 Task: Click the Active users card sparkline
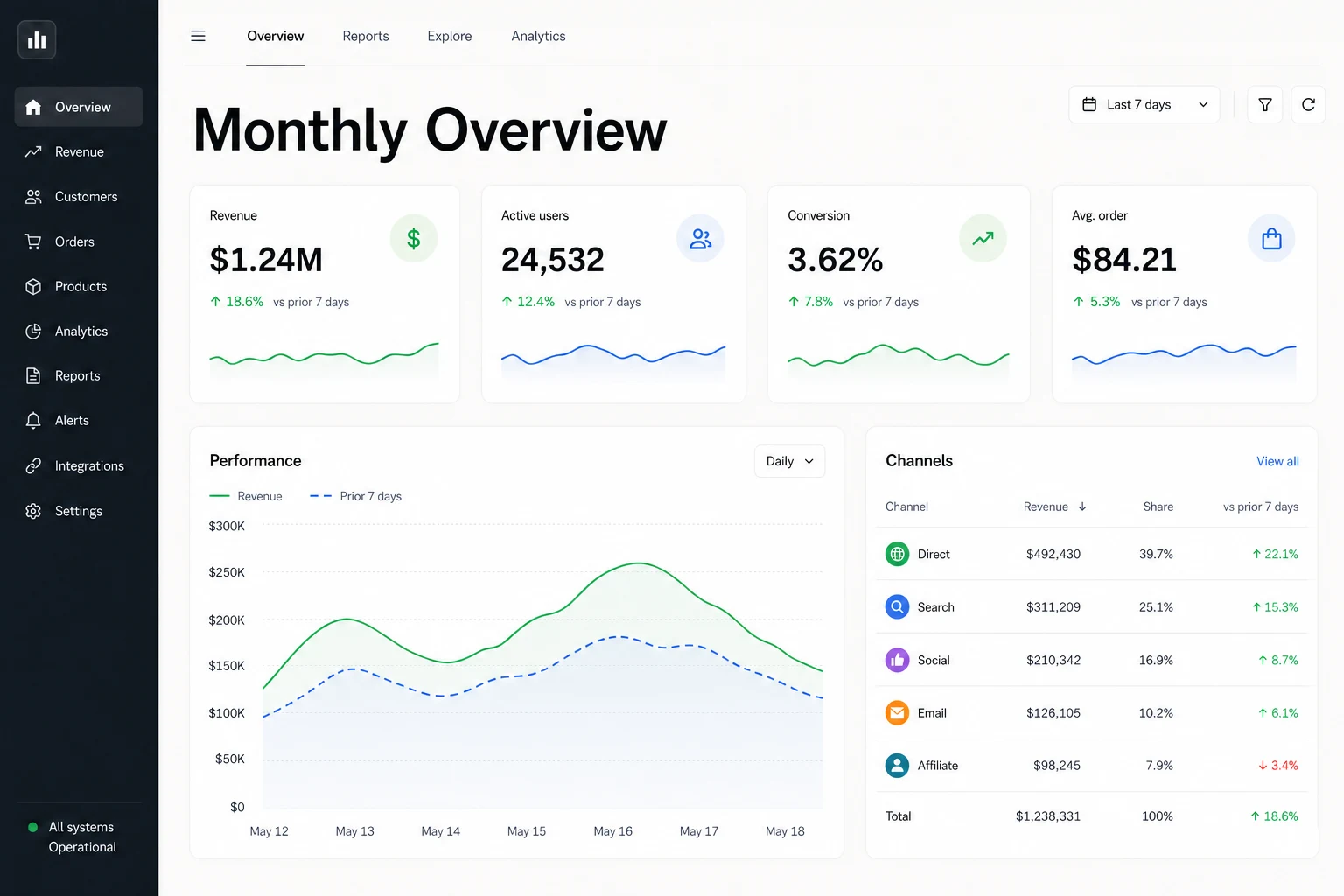613,360
